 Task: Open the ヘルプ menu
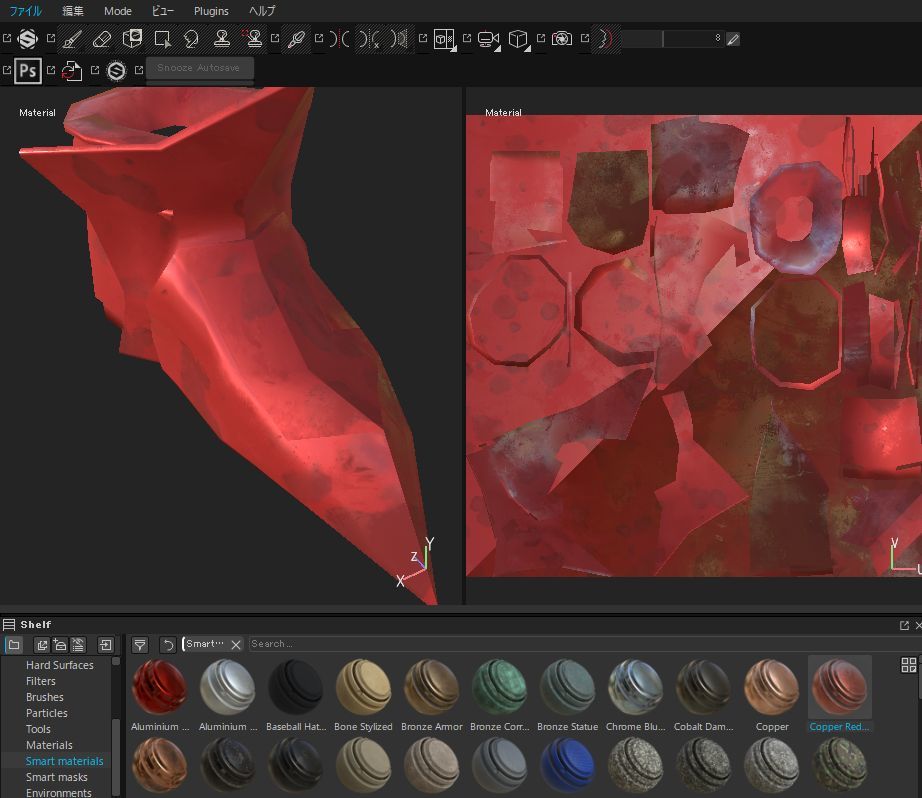[262, 11]
